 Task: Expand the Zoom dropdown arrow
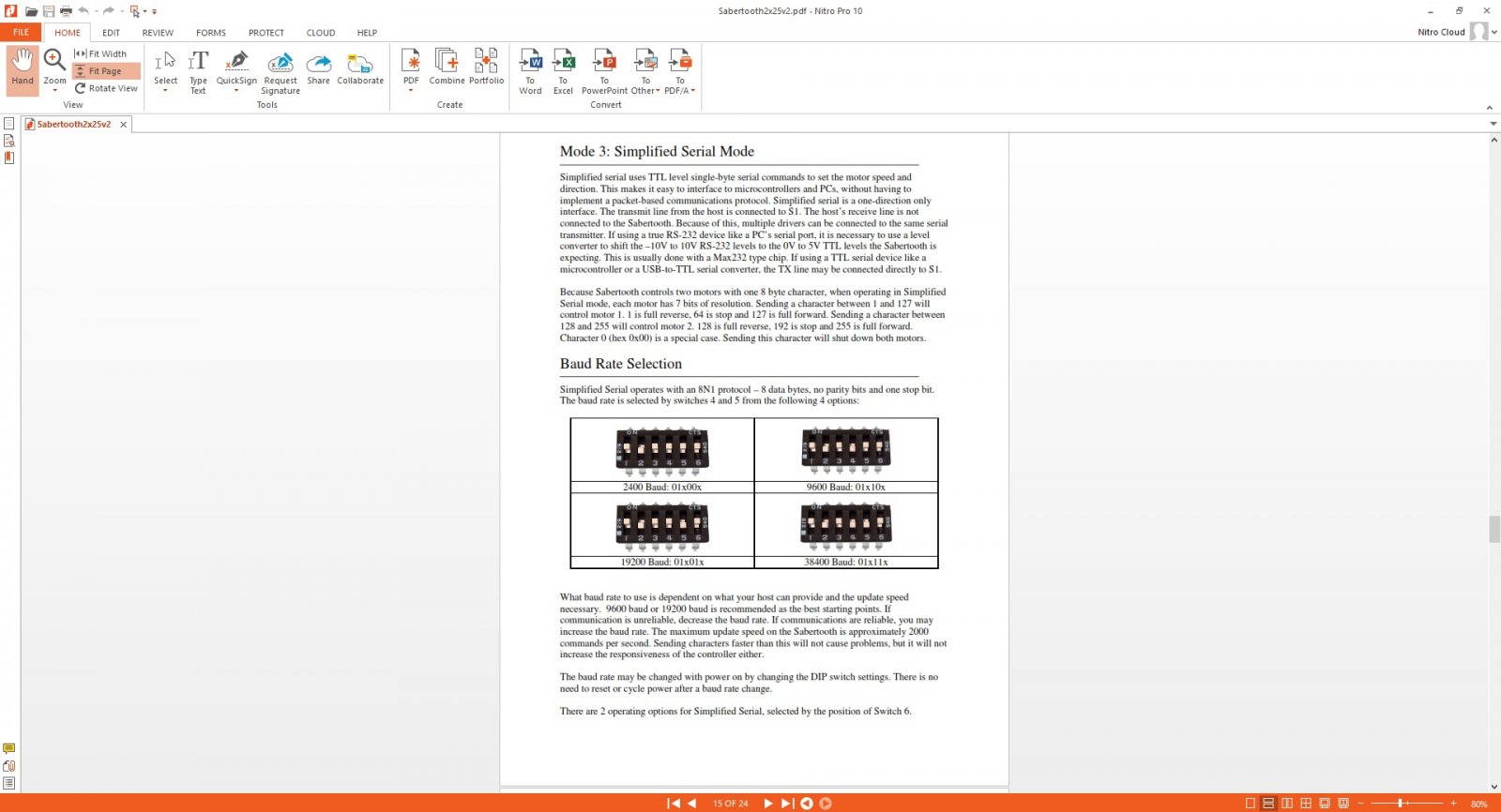tap(54, 91)
